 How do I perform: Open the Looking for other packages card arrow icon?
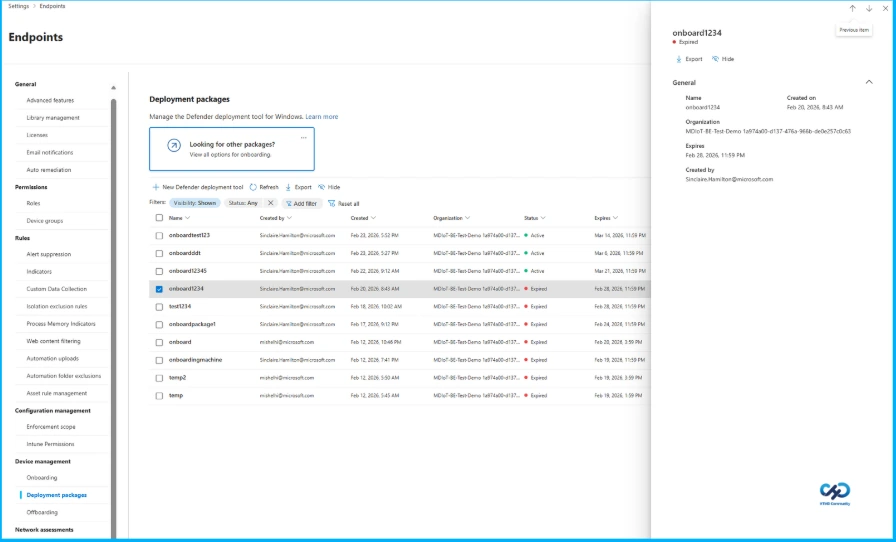pyautogui.click(x=174, y=145)
